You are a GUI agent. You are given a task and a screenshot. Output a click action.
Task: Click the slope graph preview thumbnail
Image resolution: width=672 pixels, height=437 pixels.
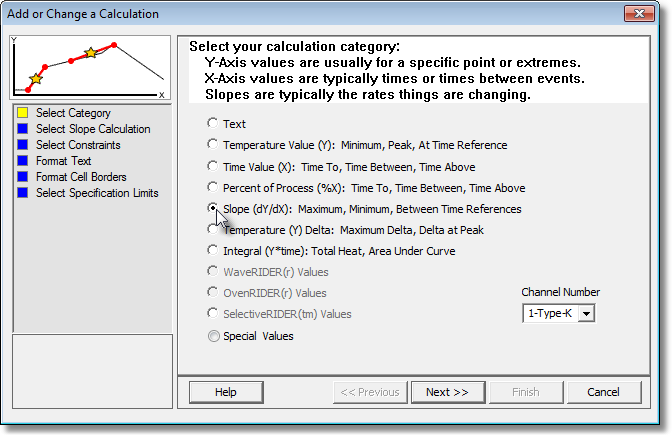click(90, 68)
